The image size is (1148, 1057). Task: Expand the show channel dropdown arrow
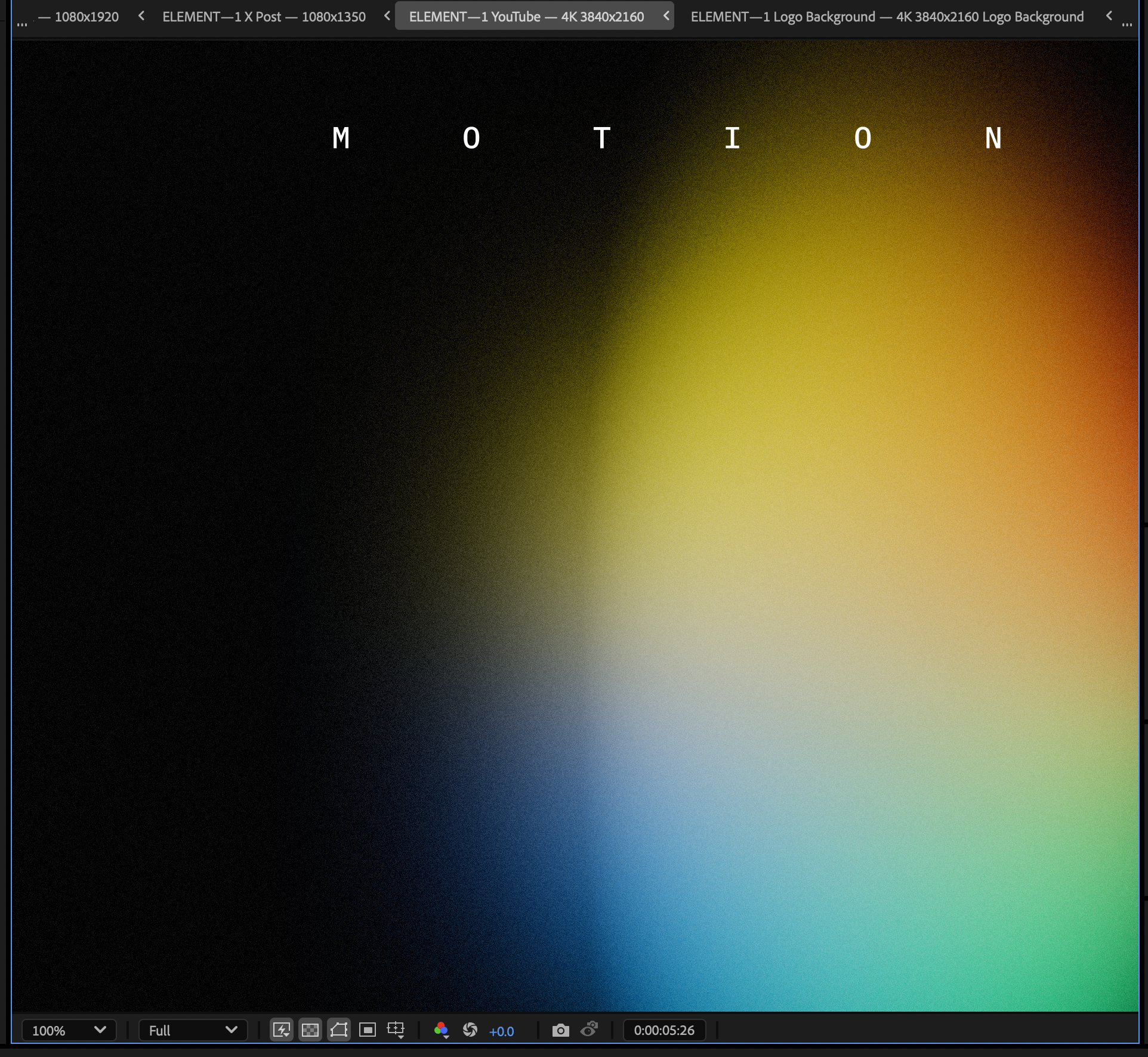pos(446,1038)
